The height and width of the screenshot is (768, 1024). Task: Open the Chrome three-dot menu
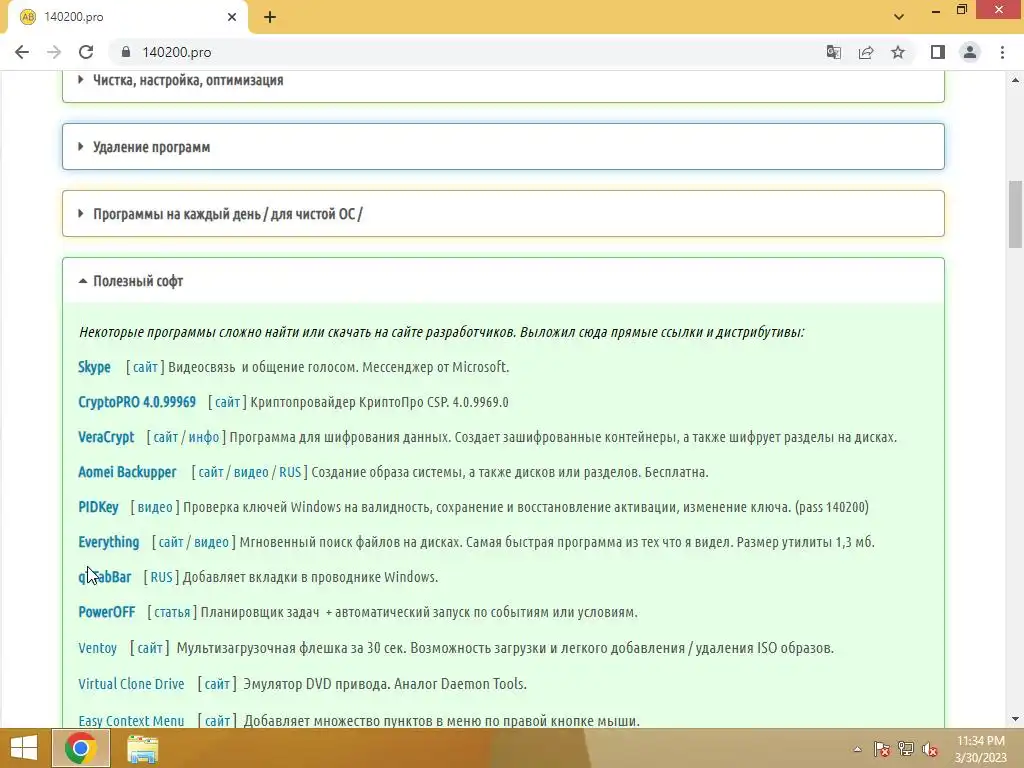click(1002, 52)
